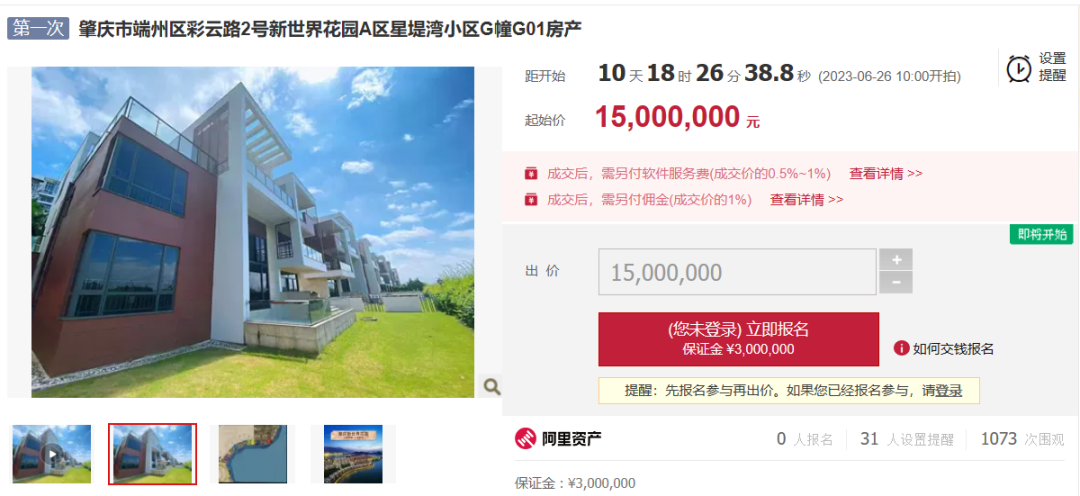The width and height of the screenshot is (1080, 496).
Task: Click the 立即报名 registration button
Action: tap(738, 339)
